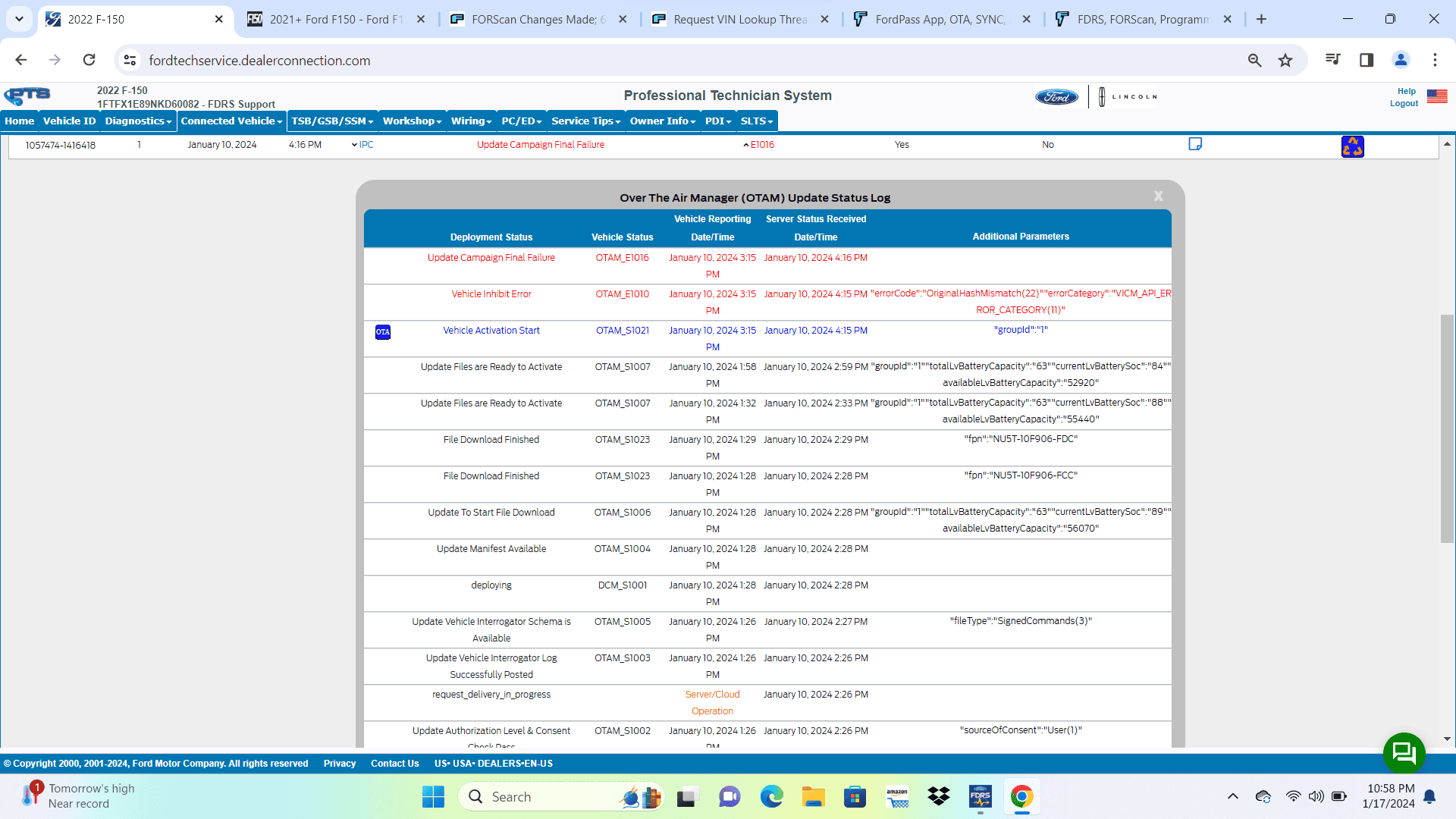The width and height of the screenshot is (1456, 819).
Task: Close the OTAM Update Status Log with X
Action: tap(1158, 196)
